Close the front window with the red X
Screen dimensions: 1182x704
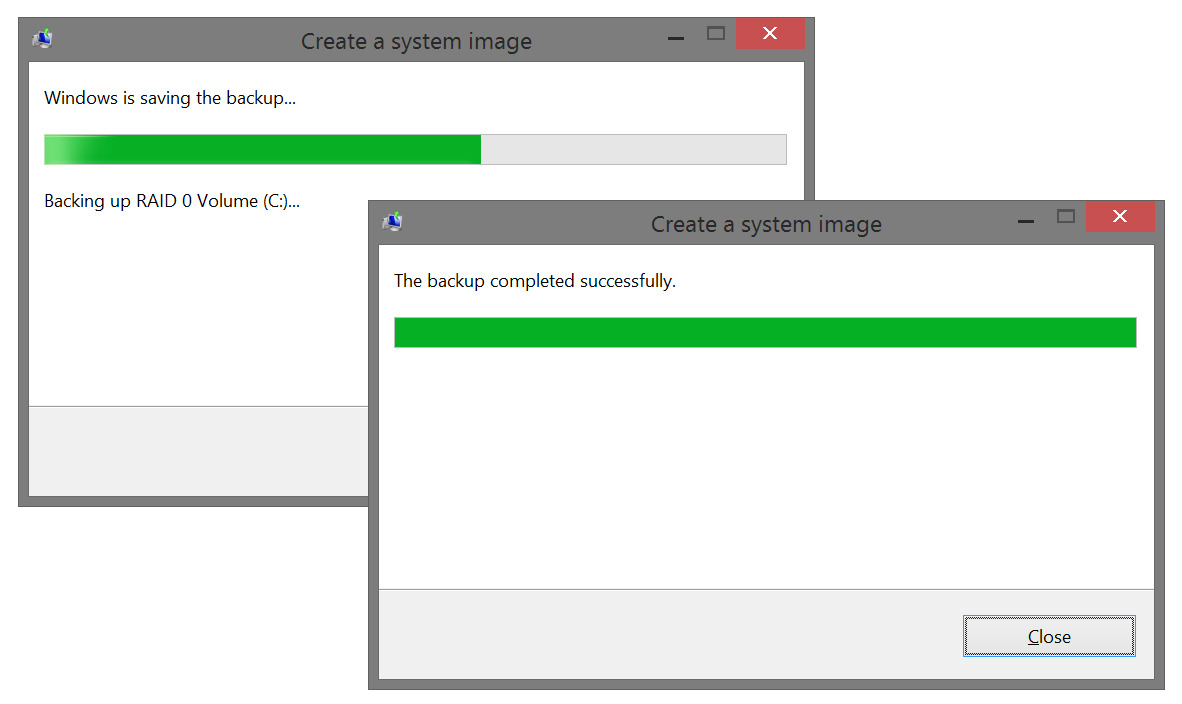click(1119, 216)
